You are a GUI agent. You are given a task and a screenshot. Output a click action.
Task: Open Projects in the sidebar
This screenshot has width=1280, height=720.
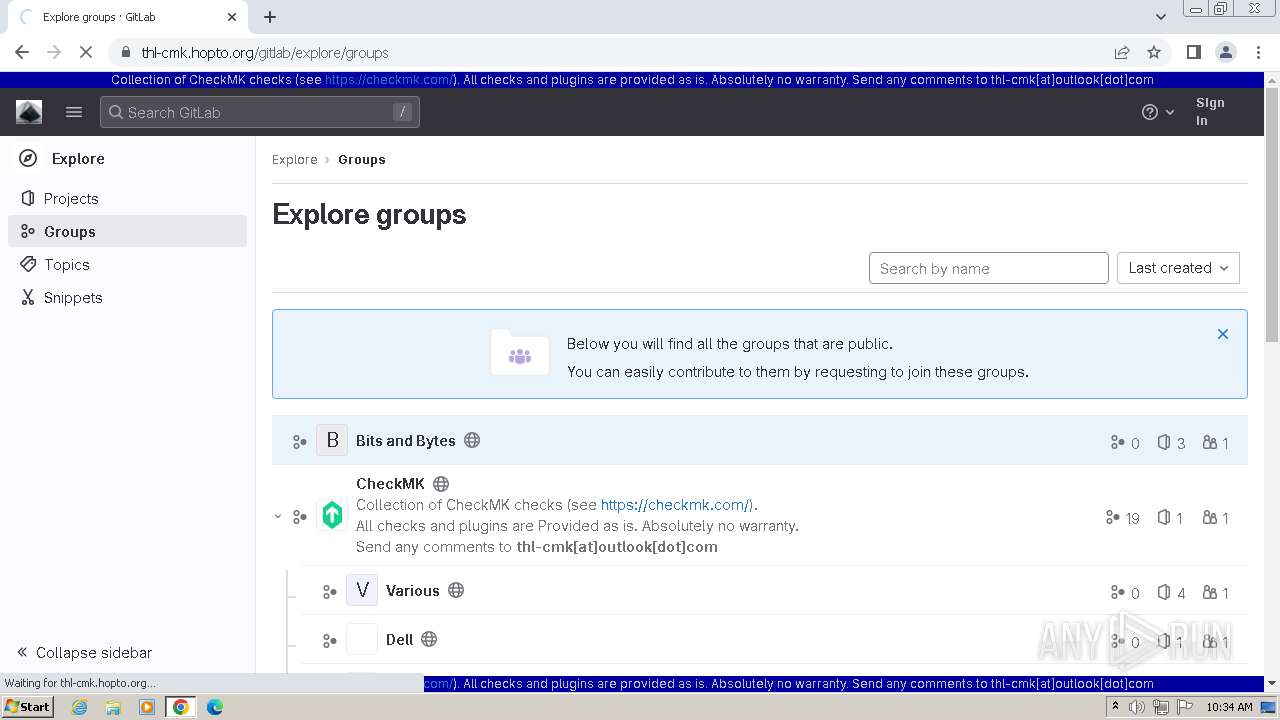point(128,198)
